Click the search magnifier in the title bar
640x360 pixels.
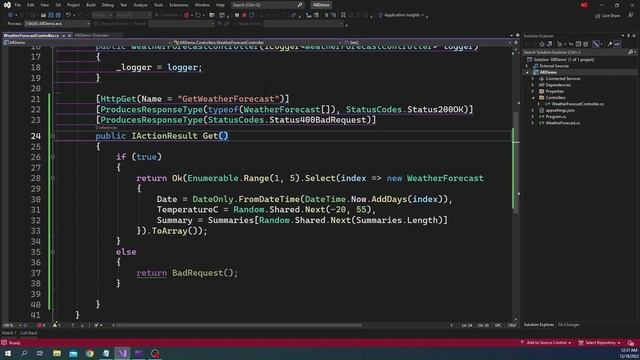point(300,5)
